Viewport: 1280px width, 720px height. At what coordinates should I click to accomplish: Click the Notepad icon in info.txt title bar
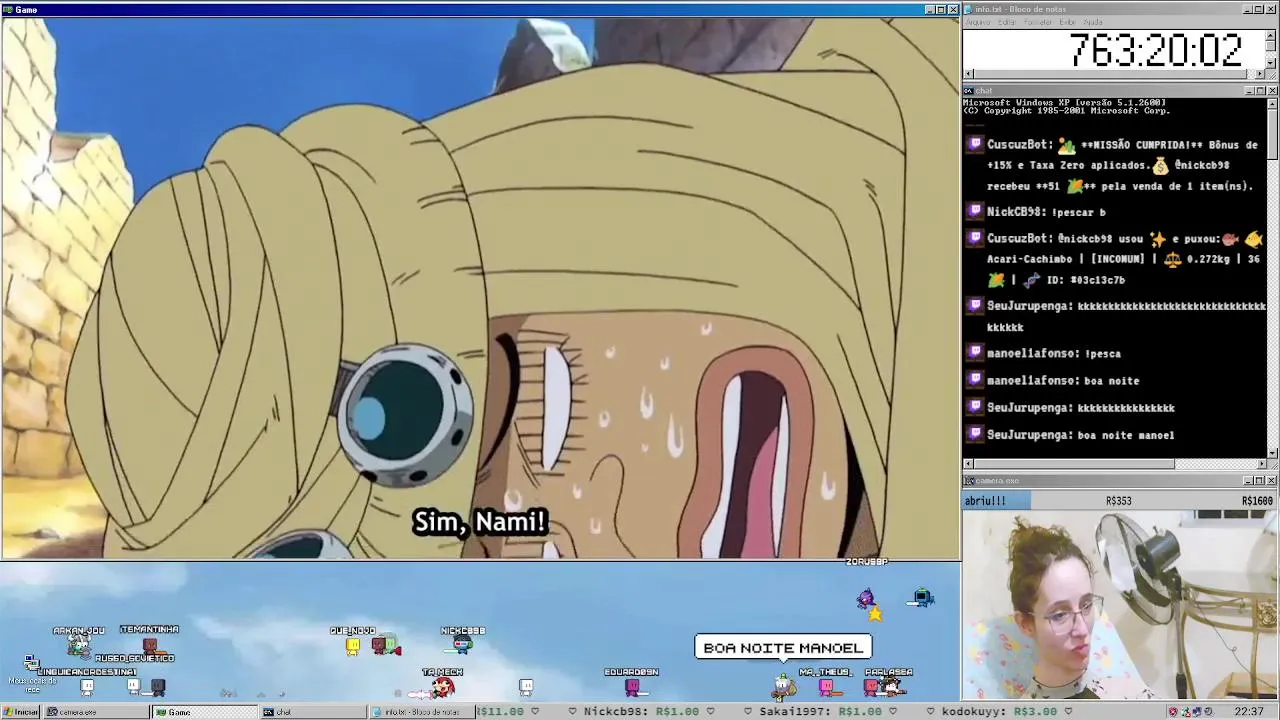tap(969, 9)
